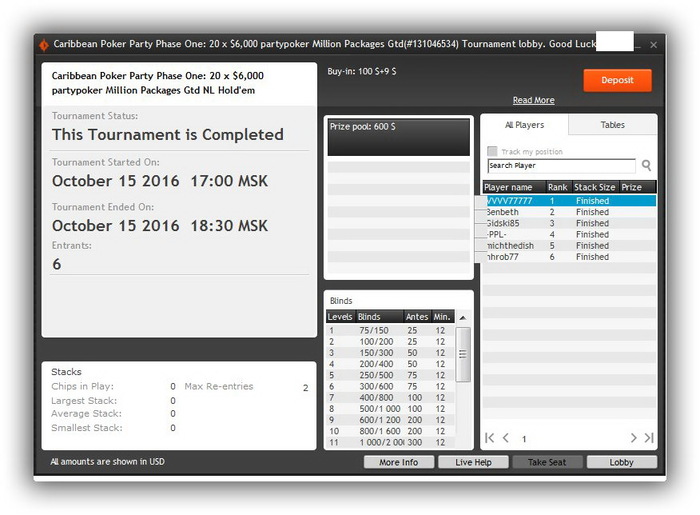Screen dimensions: 700x515
Task: Select blinds level 7 row 400/800
Action: [391, 397]
